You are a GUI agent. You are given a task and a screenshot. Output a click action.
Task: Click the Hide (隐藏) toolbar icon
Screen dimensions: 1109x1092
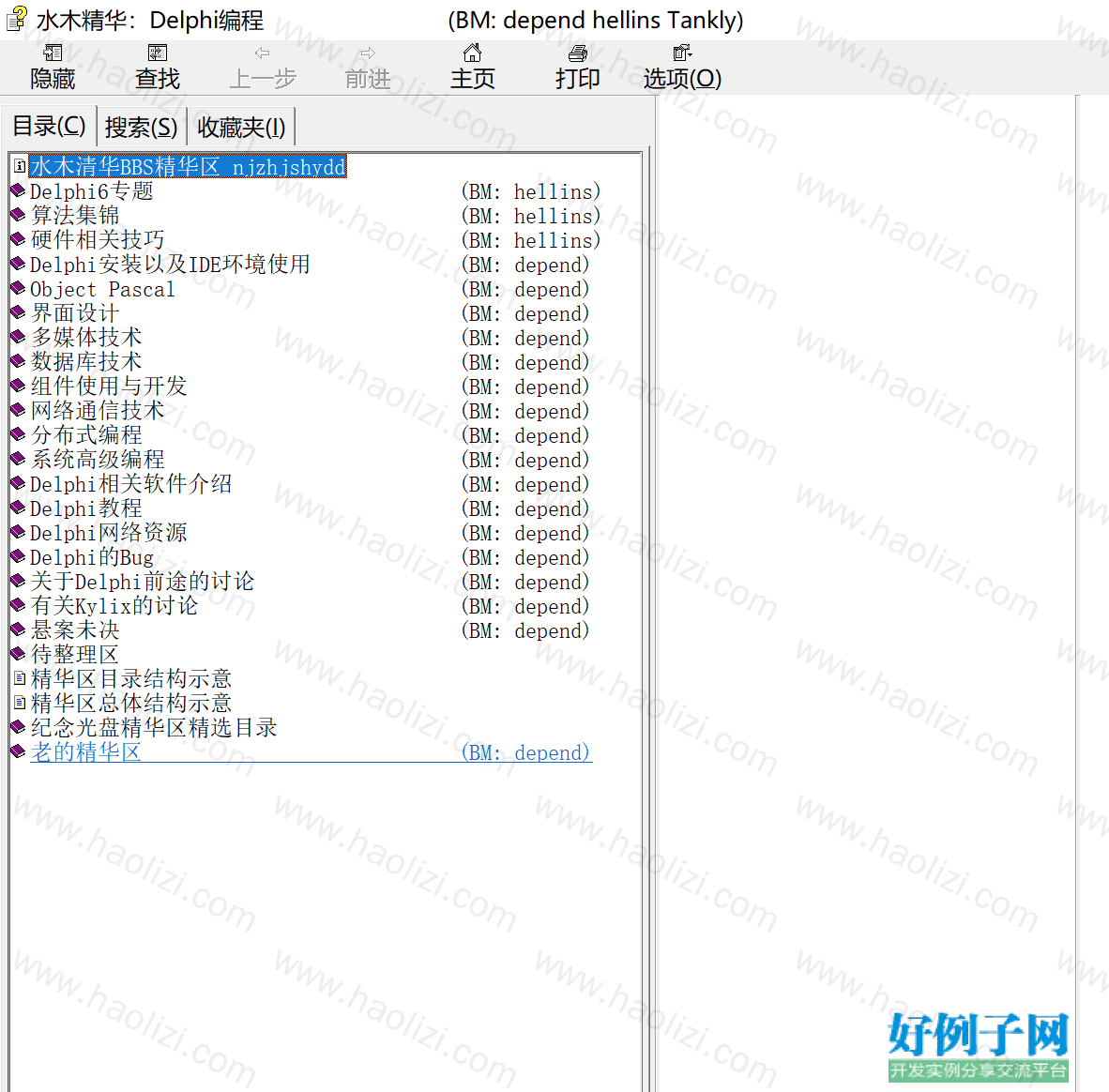pos(53,53)
